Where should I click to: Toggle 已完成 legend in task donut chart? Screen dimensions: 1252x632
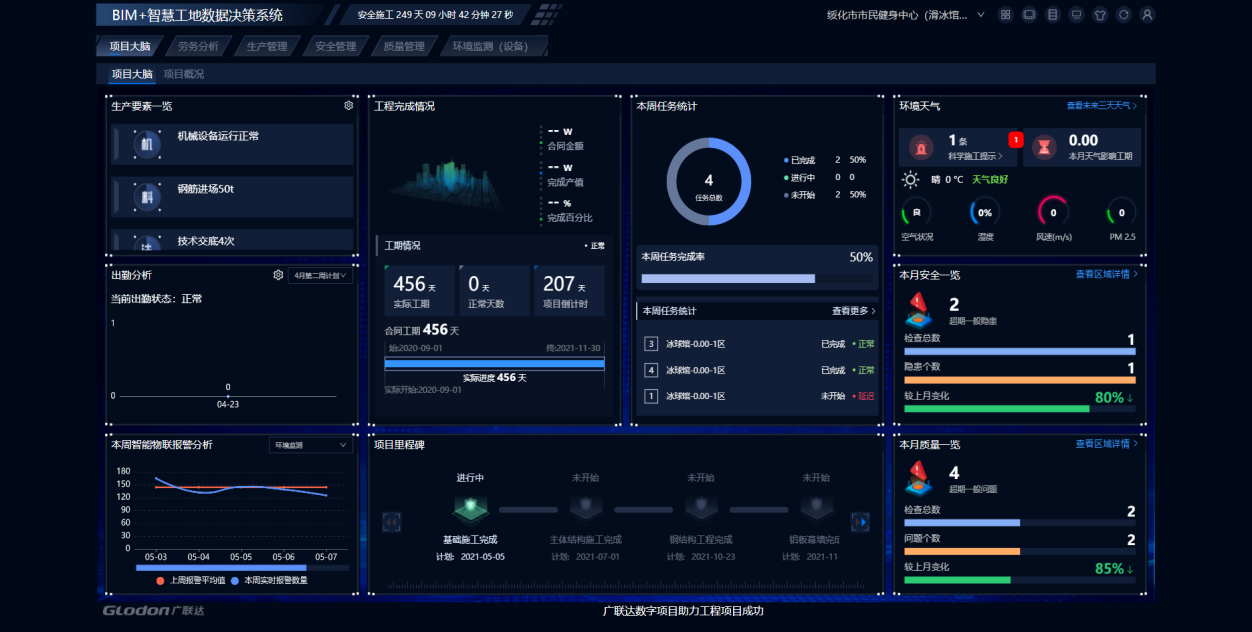pyautogui.click(x=800, y=160)
